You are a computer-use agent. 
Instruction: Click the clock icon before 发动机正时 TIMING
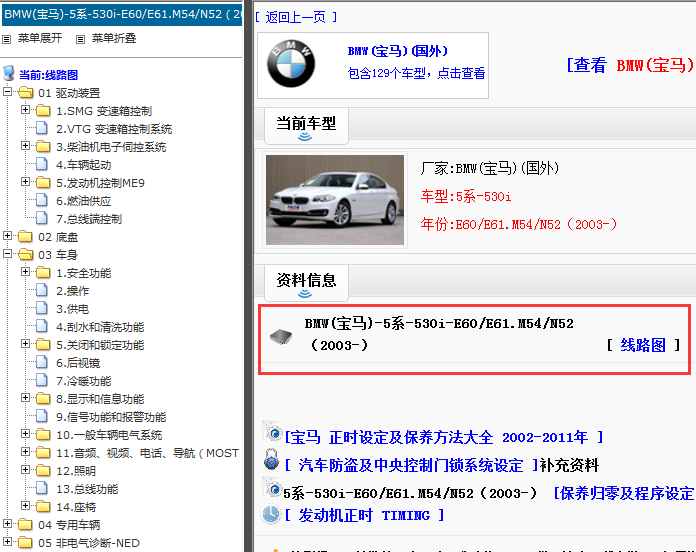coord(271,514)
